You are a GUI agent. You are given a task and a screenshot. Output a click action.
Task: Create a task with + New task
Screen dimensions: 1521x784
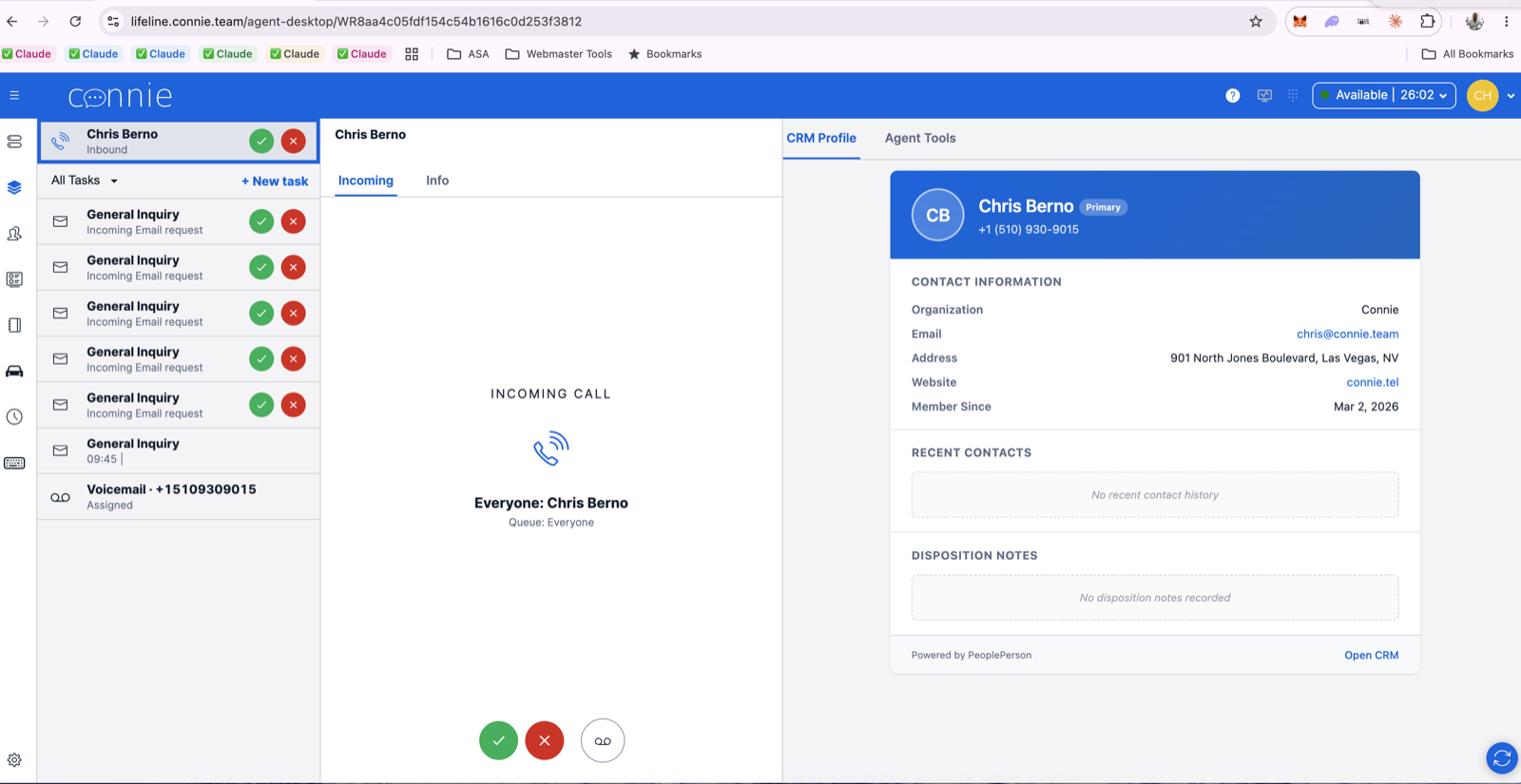(275, 181)
